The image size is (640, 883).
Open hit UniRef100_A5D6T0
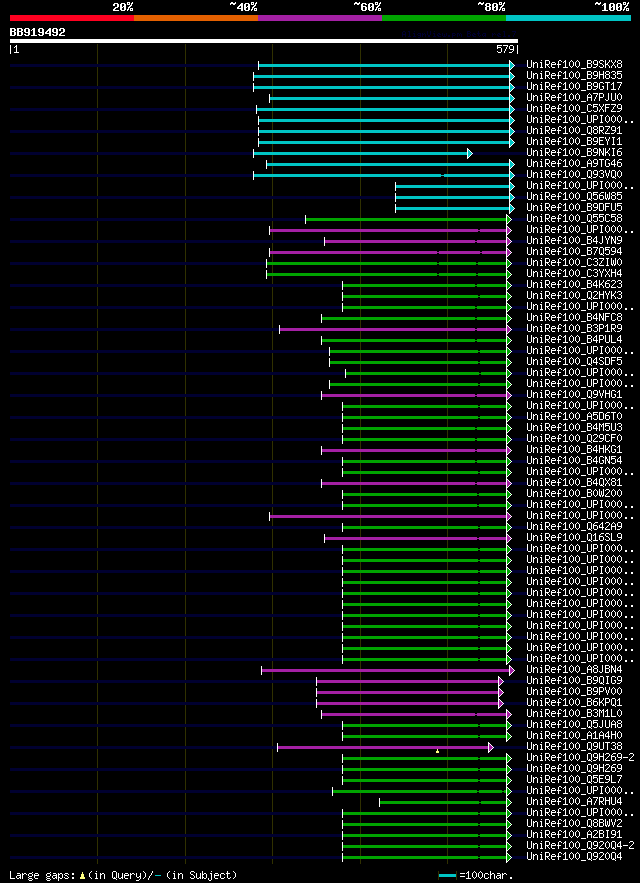(x=574, y=416)
